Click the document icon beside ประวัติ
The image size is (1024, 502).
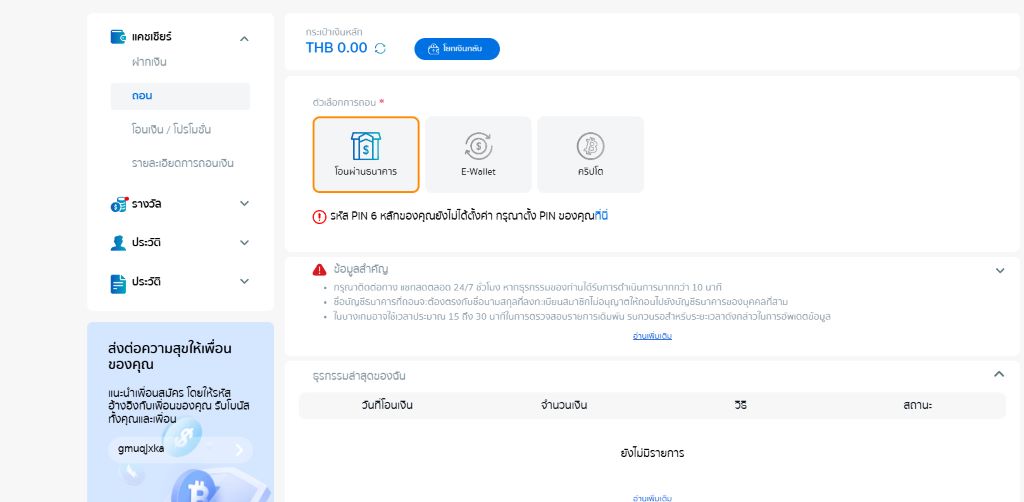(119, 282)
